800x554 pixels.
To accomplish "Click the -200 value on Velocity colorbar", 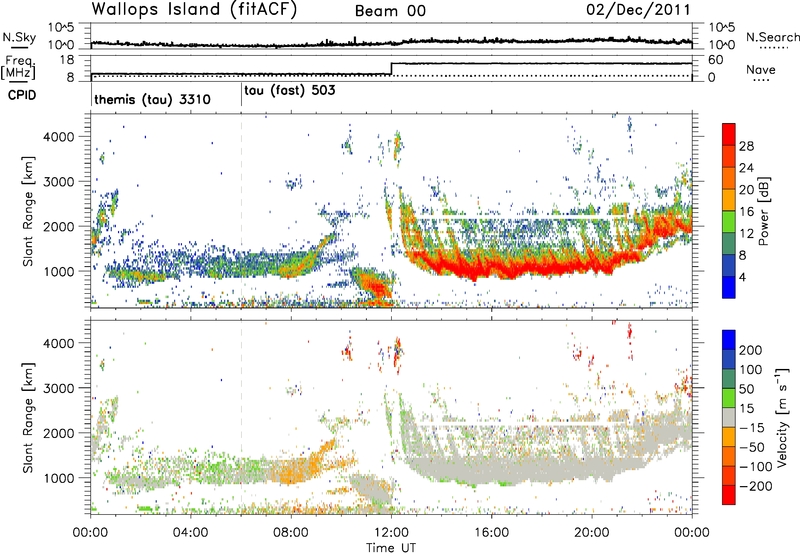I will [756, 486].
